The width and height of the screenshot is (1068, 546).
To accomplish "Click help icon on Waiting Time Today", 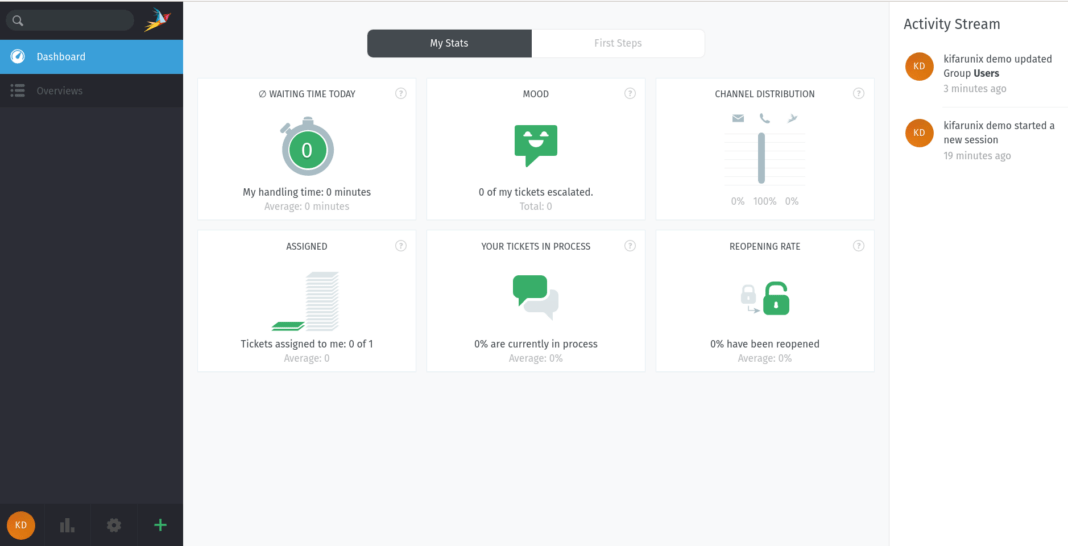I will pos(400,94).
